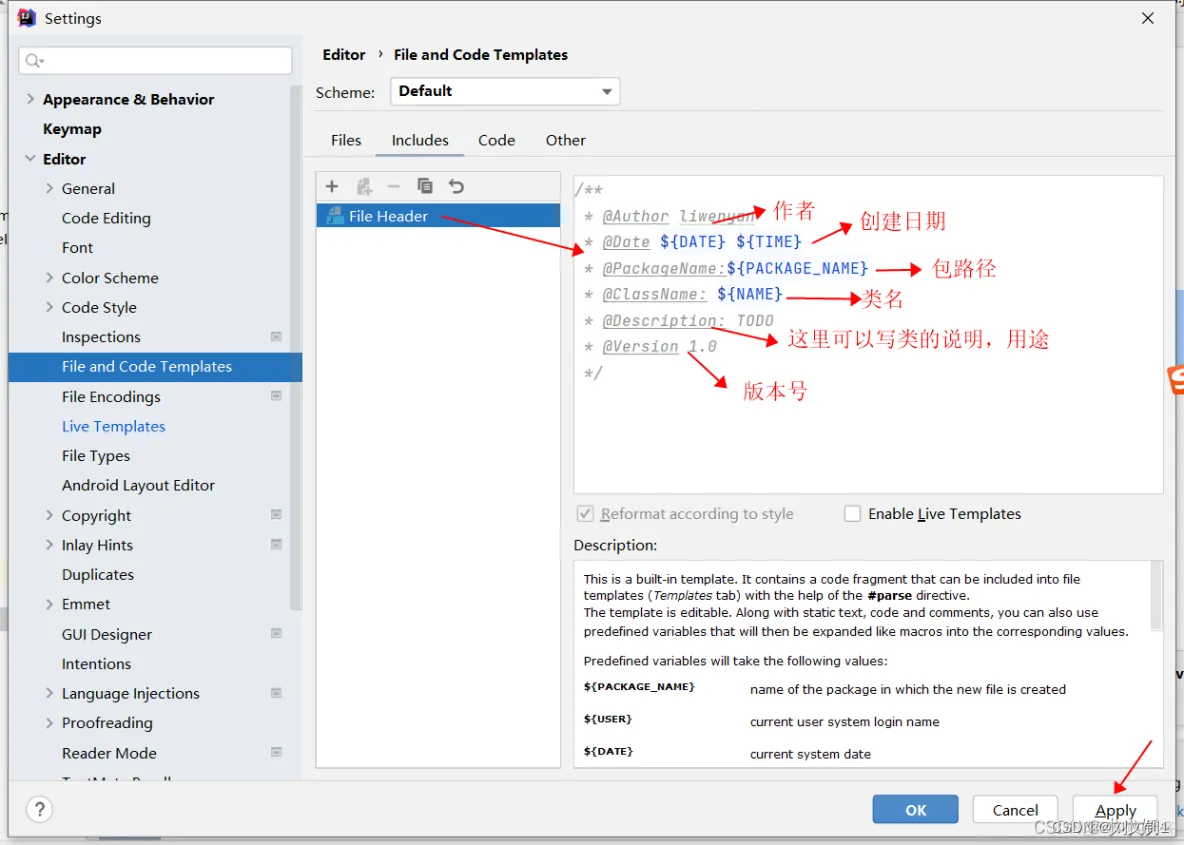Expand the Color Scheme node
This screenshot has height=845, width=1184.
click(x=49, y=277)
